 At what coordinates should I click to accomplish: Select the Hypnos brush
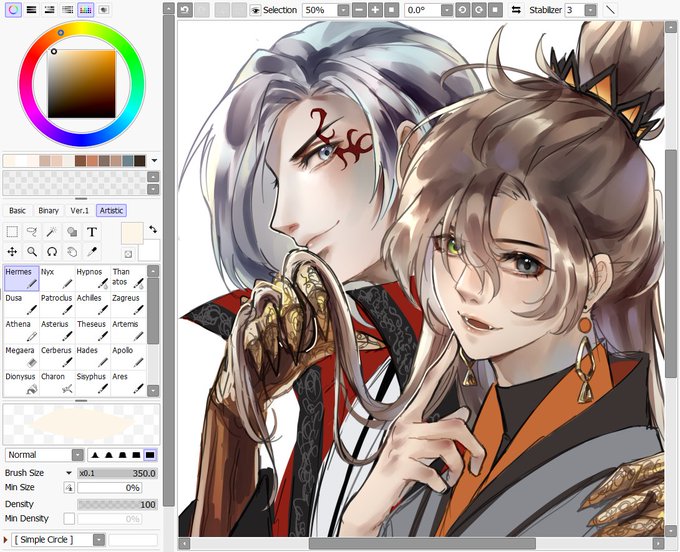(92, 278)
